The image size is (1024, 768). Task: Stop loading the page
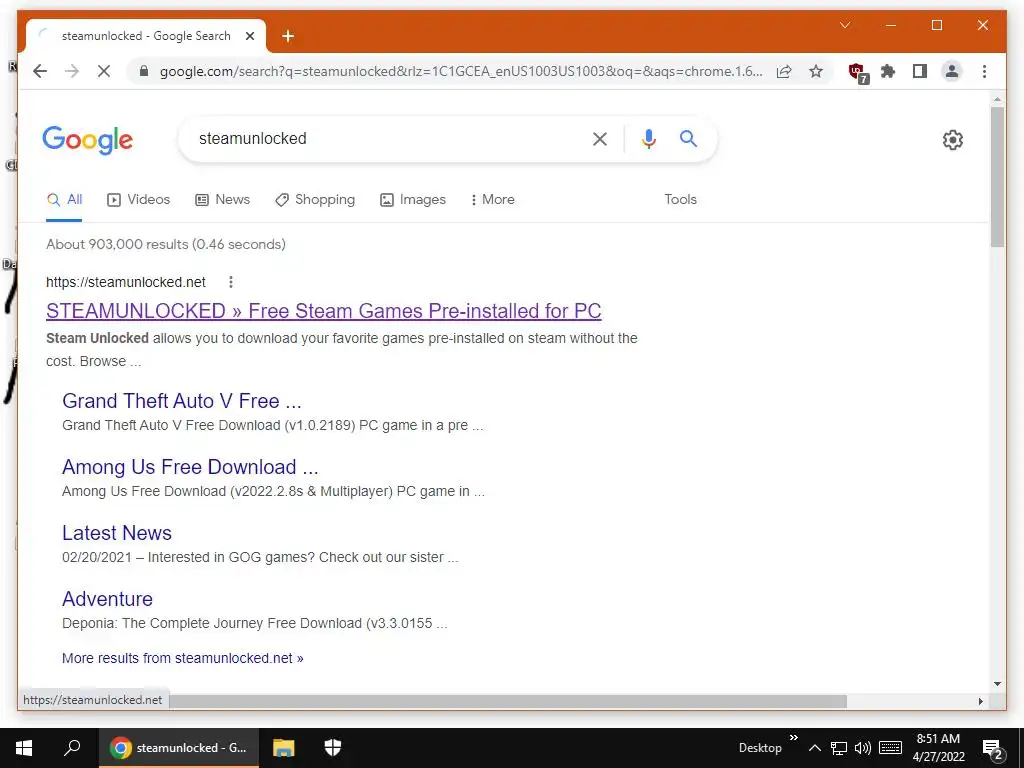104,71
